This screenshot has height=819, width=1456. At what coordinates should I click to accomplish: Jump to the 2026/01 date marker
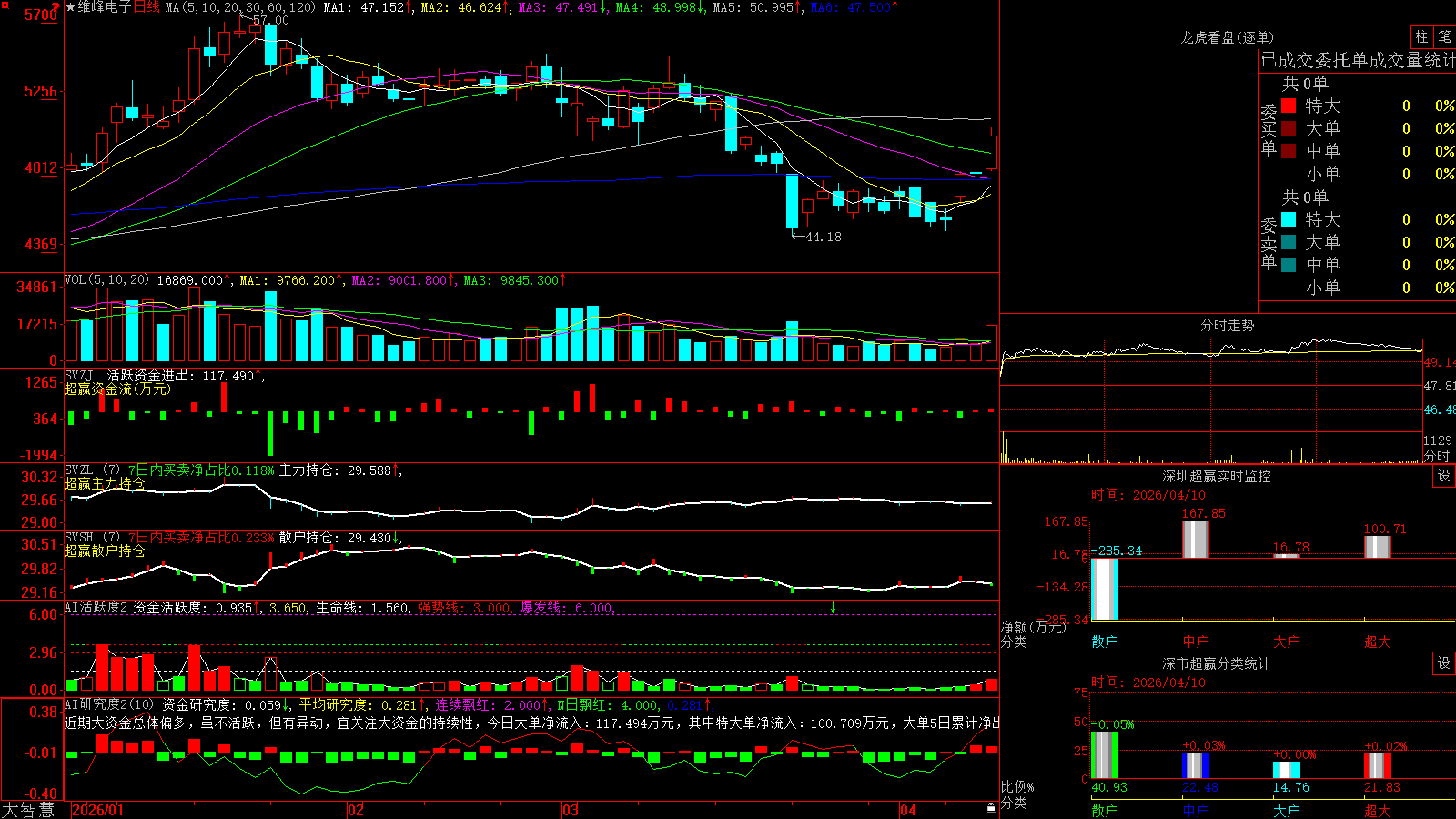tap(97, 810)
